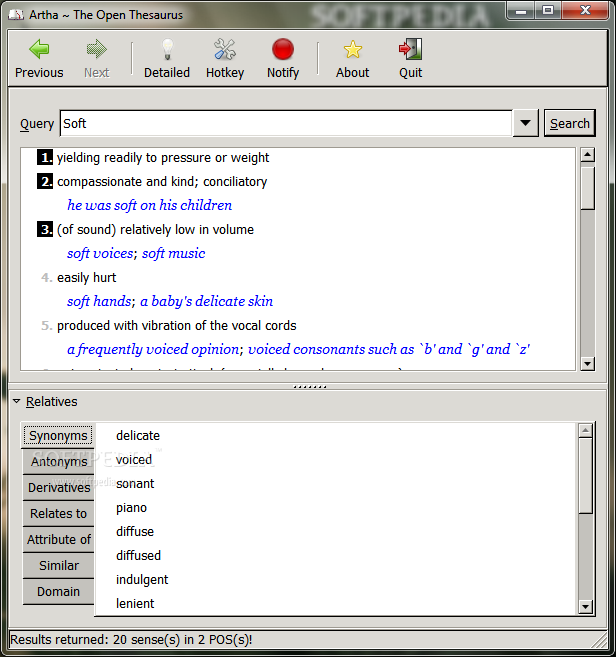Select synonym 'piano'
616x657 pixels.
(x=131, y=508)
